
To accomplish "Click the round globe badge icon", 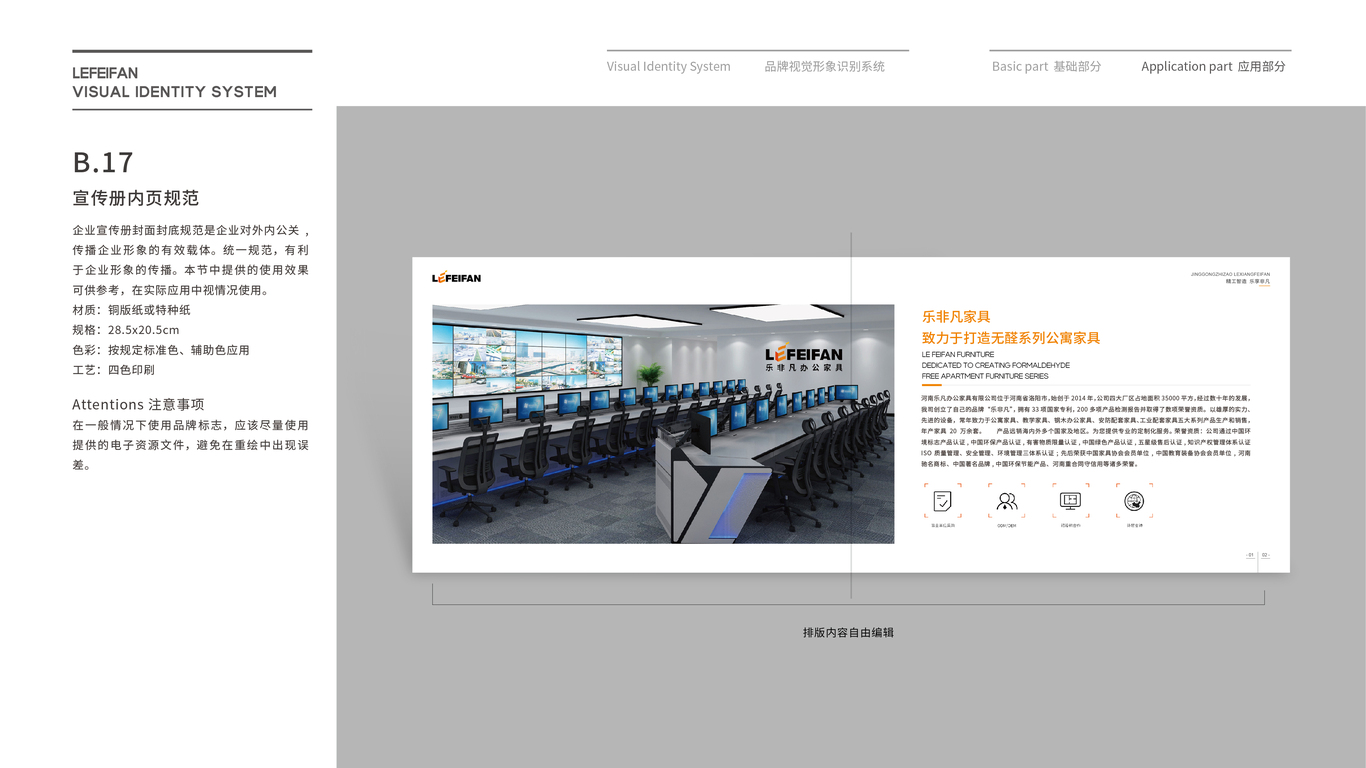I will click(x=1134, y=501).
